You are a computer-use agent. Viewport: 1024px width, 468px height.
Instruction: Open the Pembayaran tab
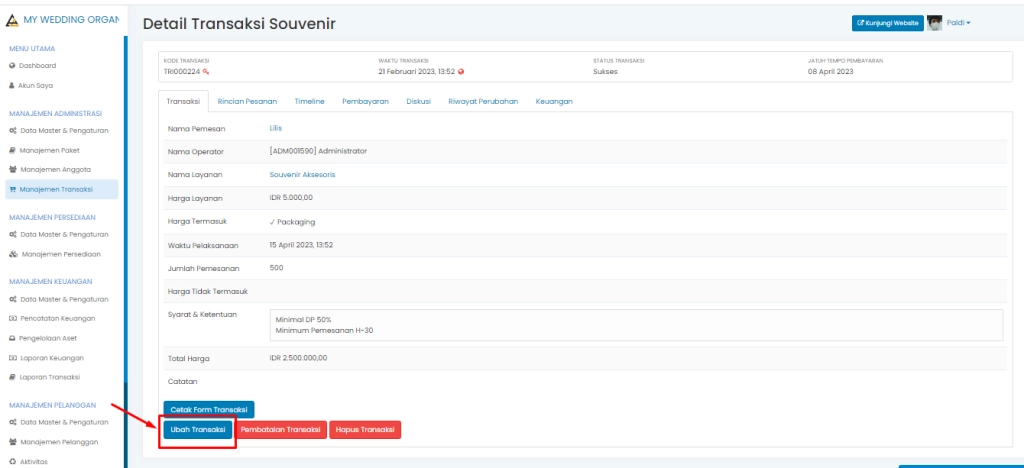(x=365, y=102)
